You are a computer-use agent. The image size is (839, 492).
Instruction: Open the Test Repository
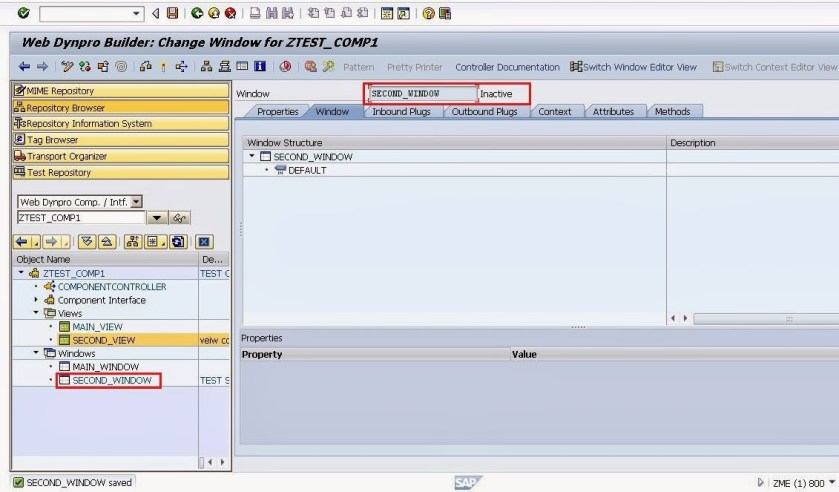tap(121, 172)
